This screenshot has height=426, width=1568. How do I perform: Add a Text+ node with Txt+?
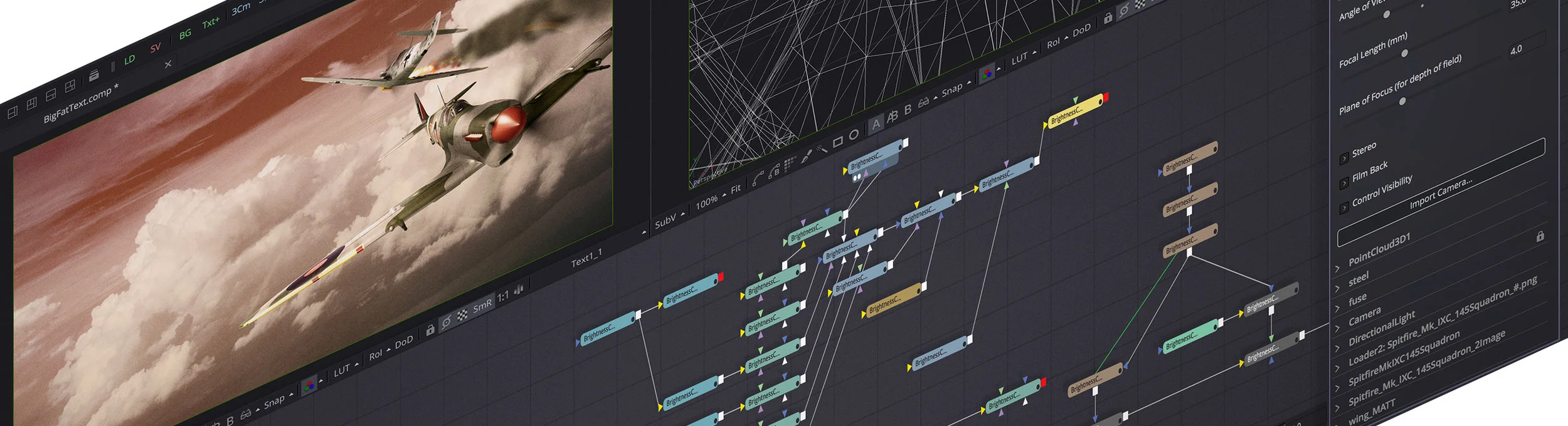coord(211,23)
